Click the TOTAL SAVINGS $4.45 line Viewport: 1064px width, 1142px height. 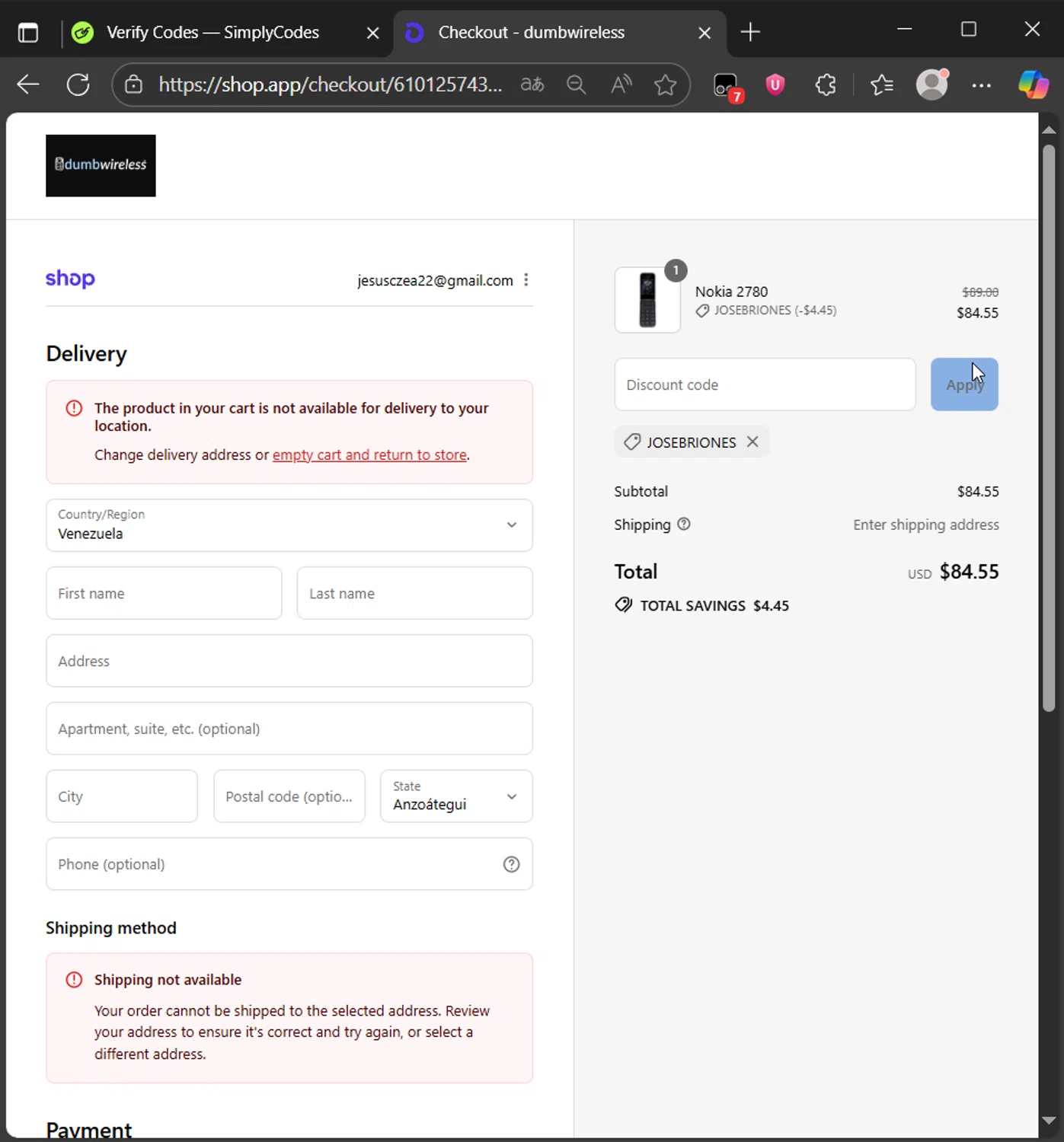(702, 605)
